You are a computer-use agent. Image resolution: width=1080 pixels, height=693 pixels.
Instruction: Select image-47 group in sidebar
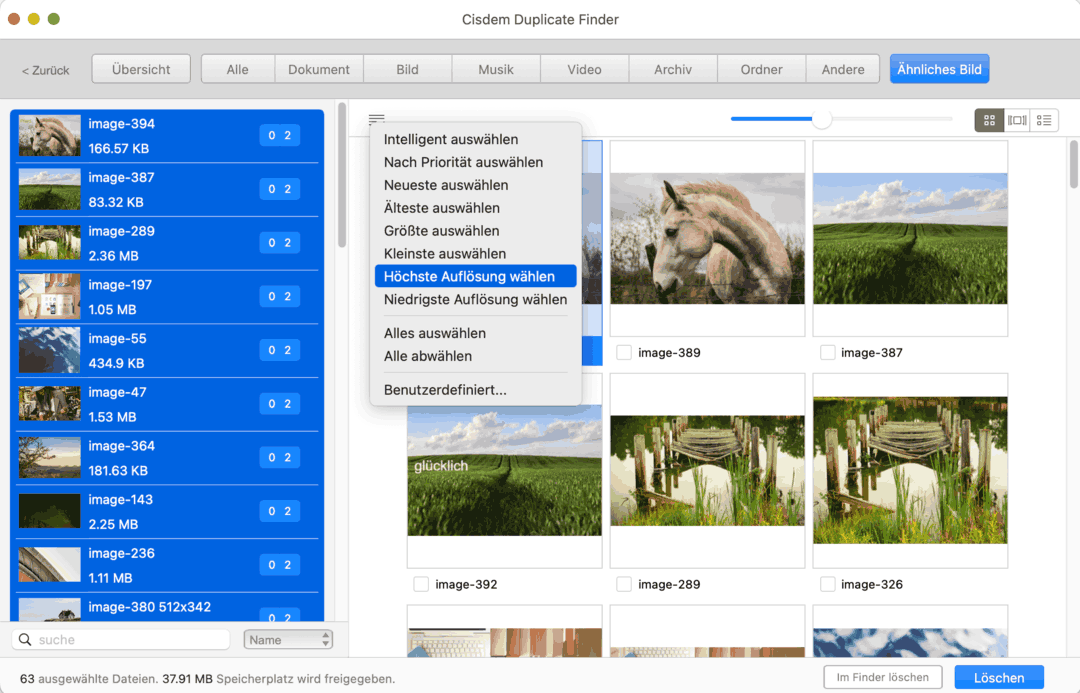pos(167,404)
